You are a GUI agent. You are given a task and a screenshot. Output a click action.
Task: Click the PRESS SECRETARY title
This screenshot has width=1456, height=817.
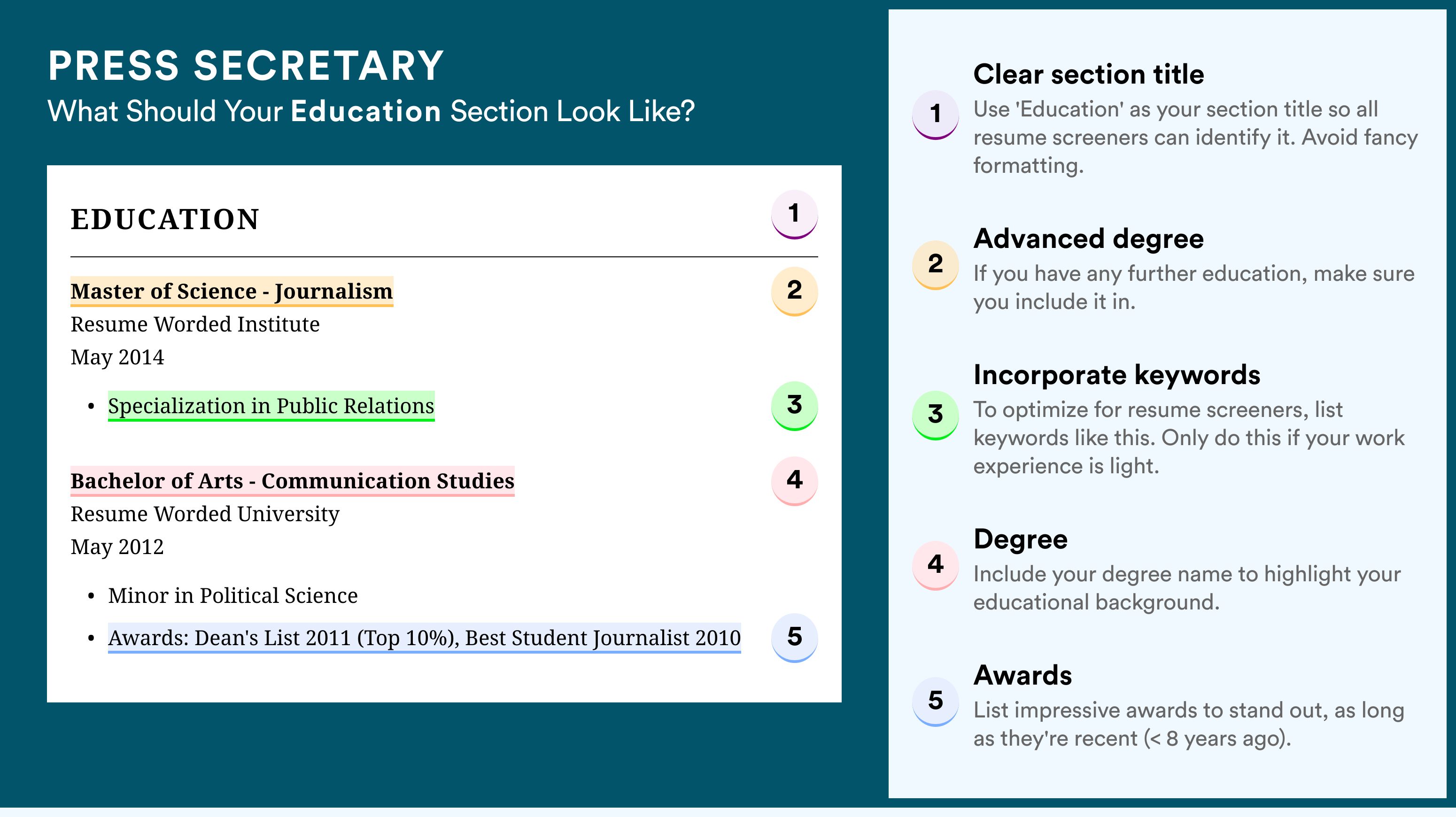coord(246,66)
